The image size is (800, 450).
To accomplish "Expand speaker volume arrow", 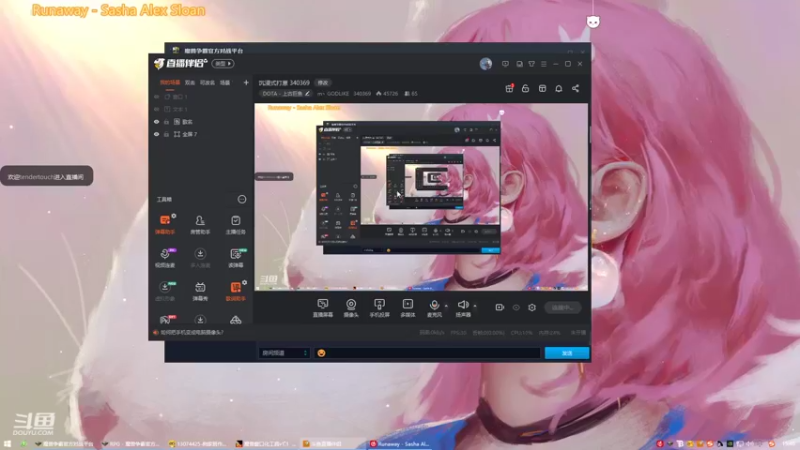I will [475, 306].
